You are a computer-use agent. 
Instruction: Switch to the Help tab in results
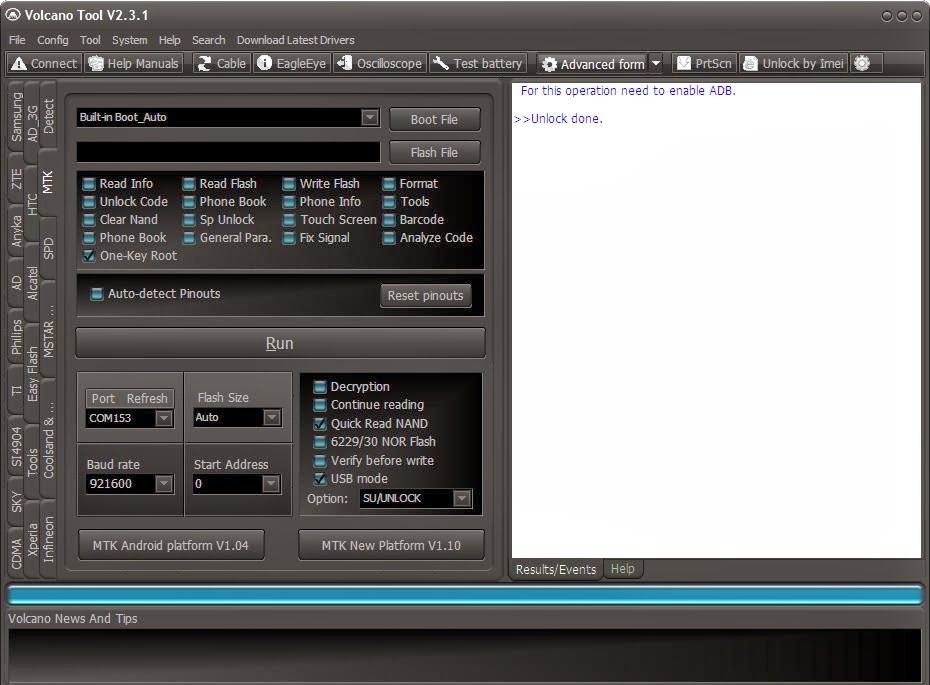(622, 569)
